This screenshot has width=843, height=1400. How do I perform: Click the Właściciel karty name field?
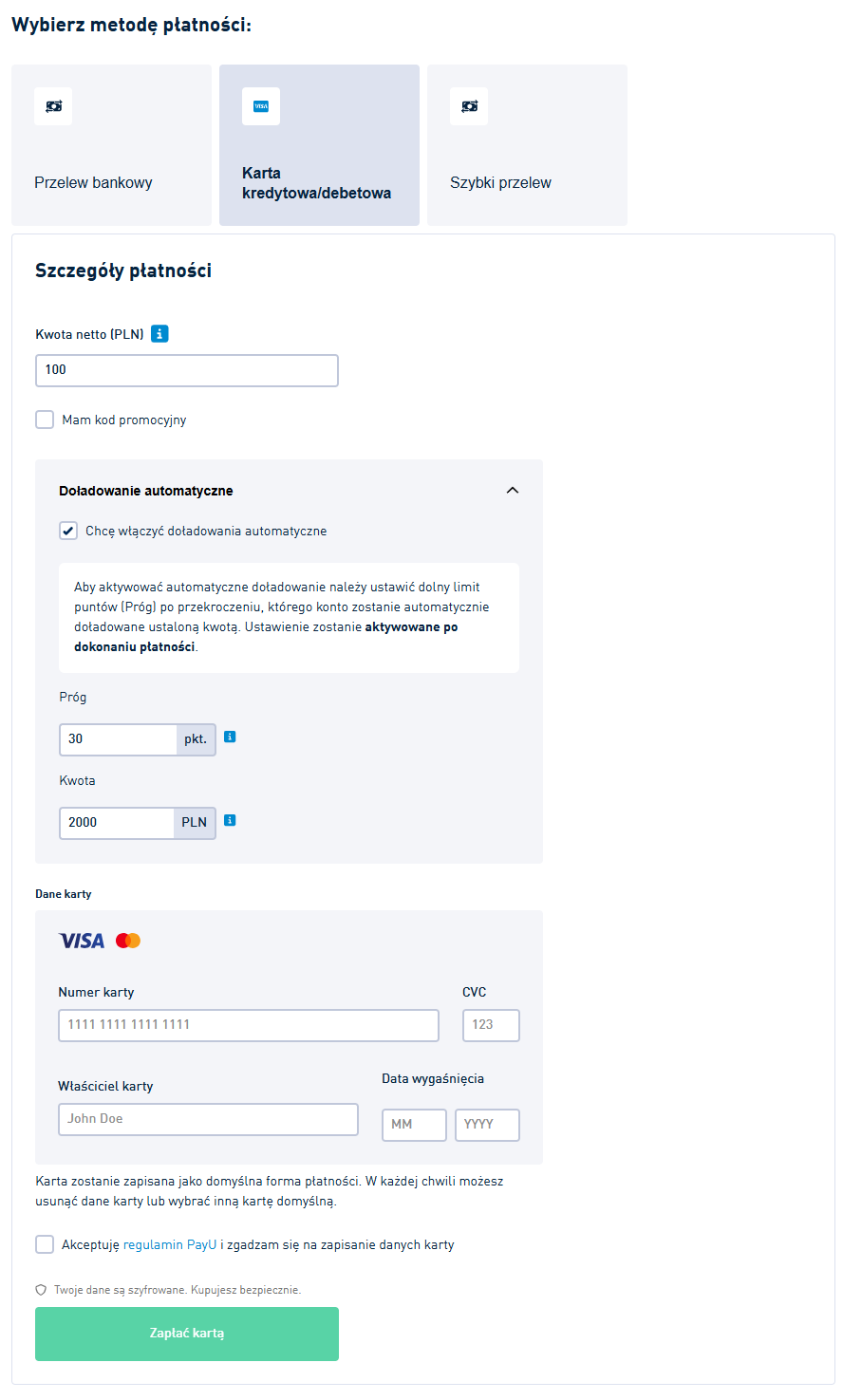point(208,1119)
